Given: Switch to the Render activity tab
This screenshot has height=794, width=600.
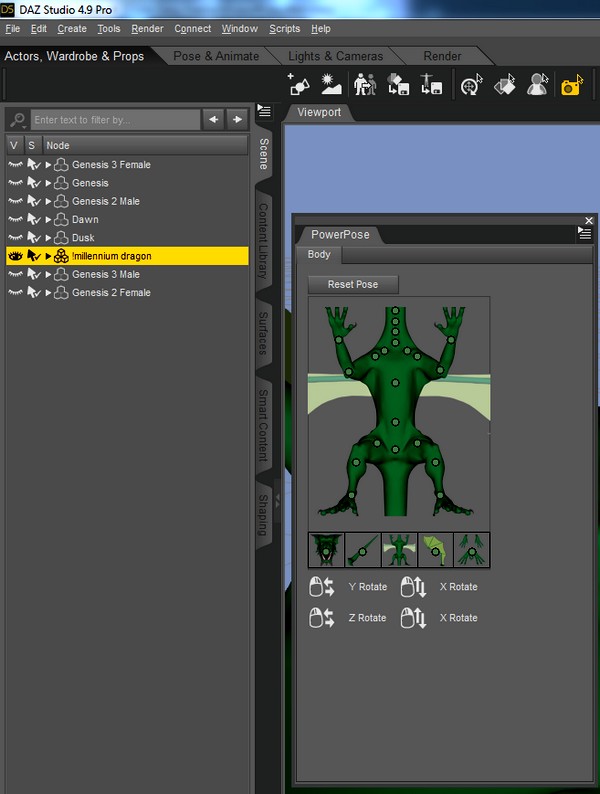Looking at the screenshot, I should 442,56.
